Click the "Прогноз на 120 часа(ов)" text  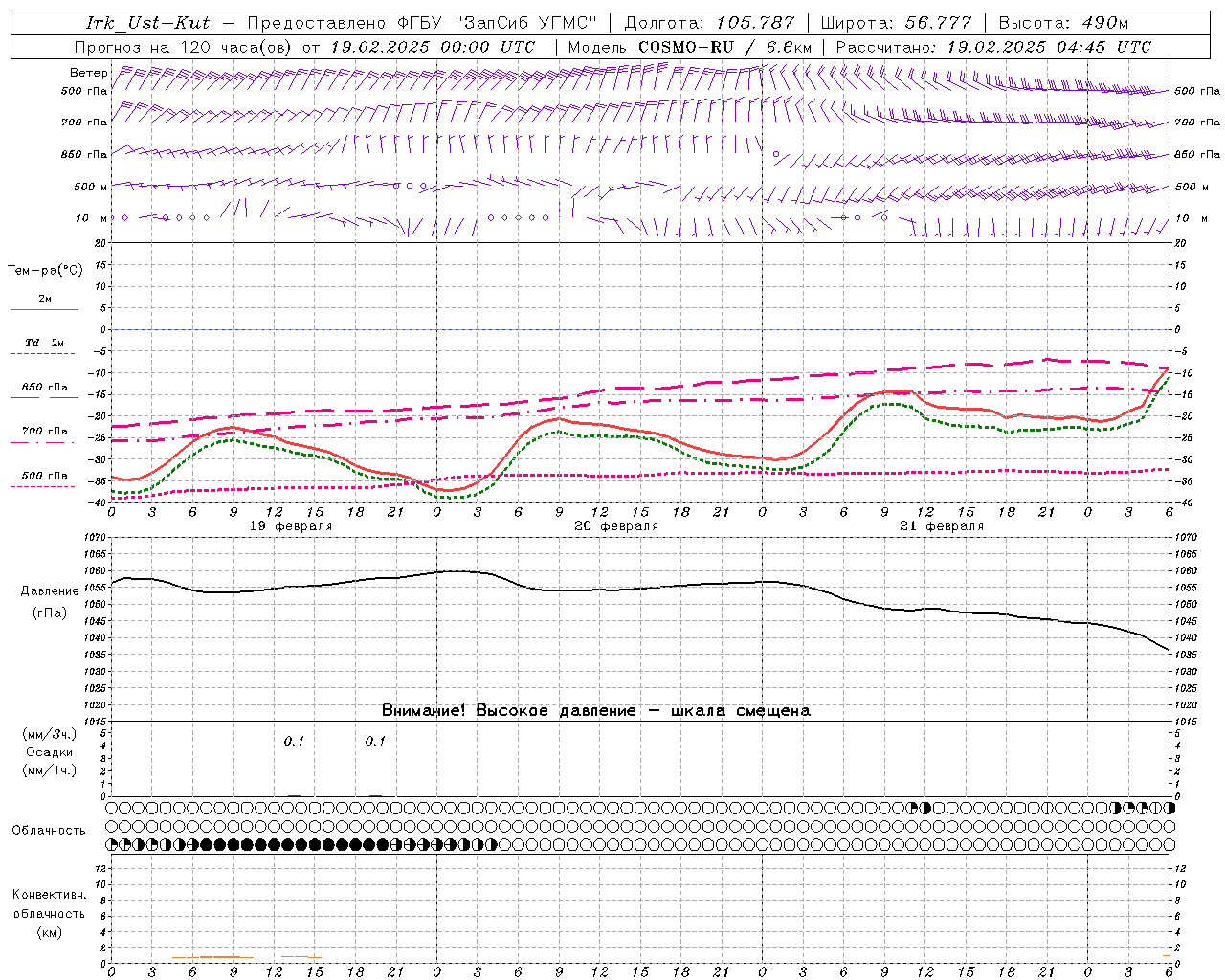tap(185, 47)
